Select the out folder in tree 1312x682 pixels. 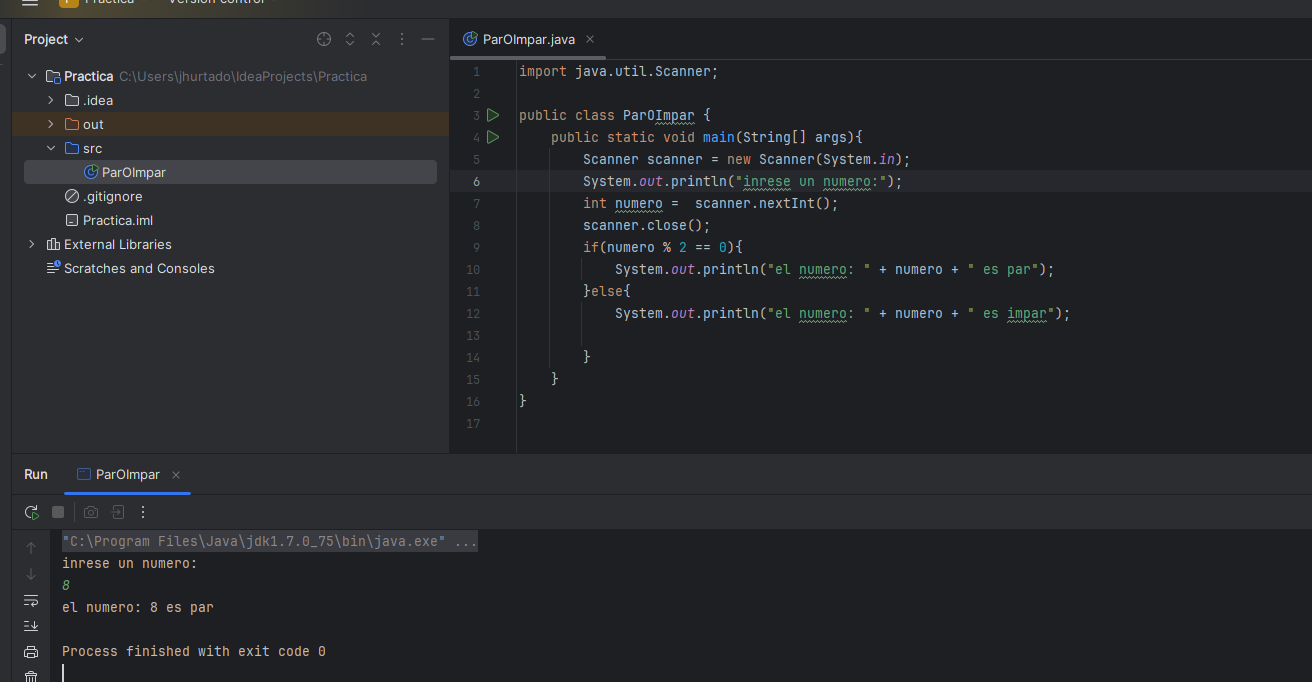(230, 124)
